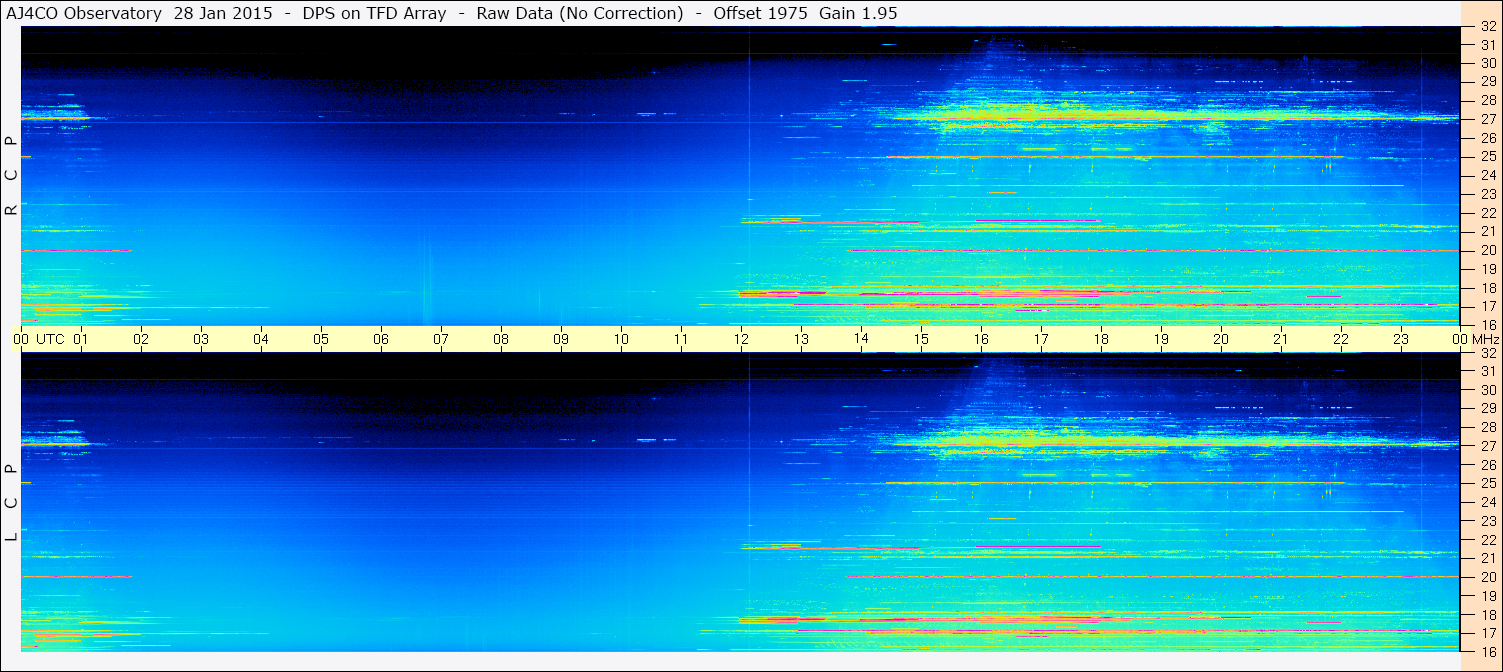Click the 05 hour marker on time axis

tap(321, 339)
